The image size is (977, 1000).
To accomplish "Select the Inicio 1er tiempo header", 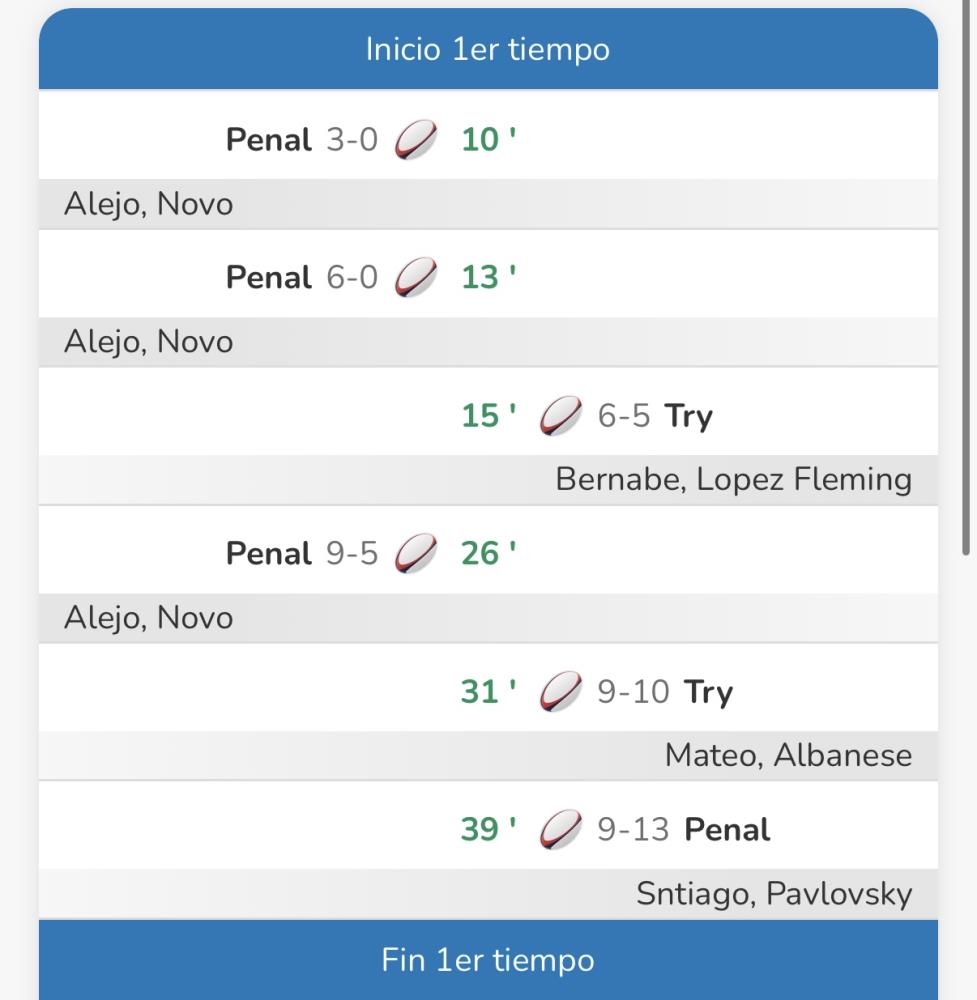I will [488, 50].
